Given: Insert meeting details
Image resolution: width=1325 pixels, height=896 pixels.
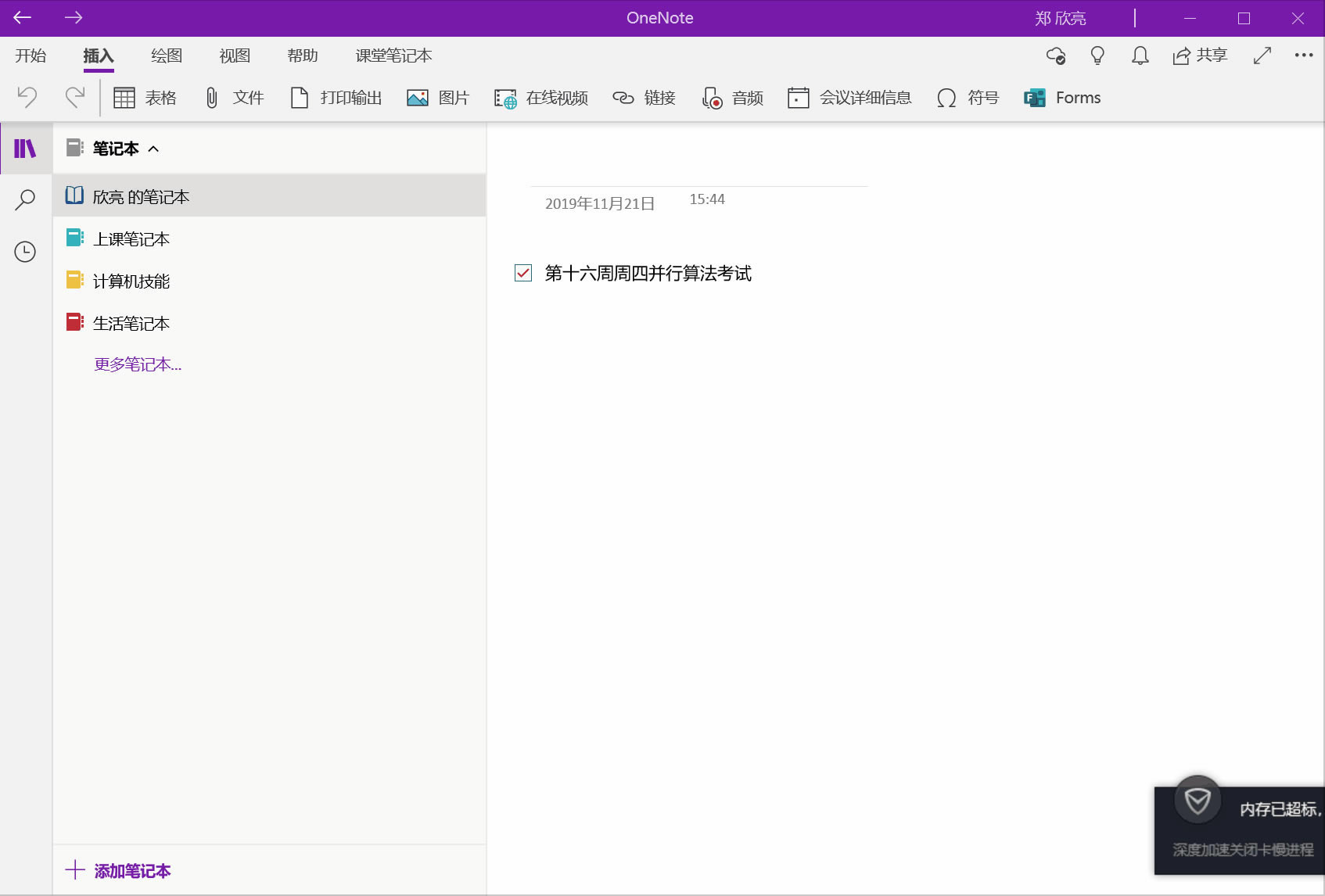Looking at the screenshot, I should [849, 97].
